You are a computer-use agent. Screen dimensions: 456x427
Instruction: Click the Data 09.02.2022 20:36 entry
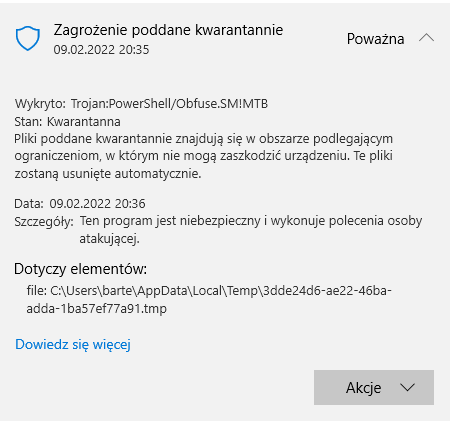click(x=80, y=203)
